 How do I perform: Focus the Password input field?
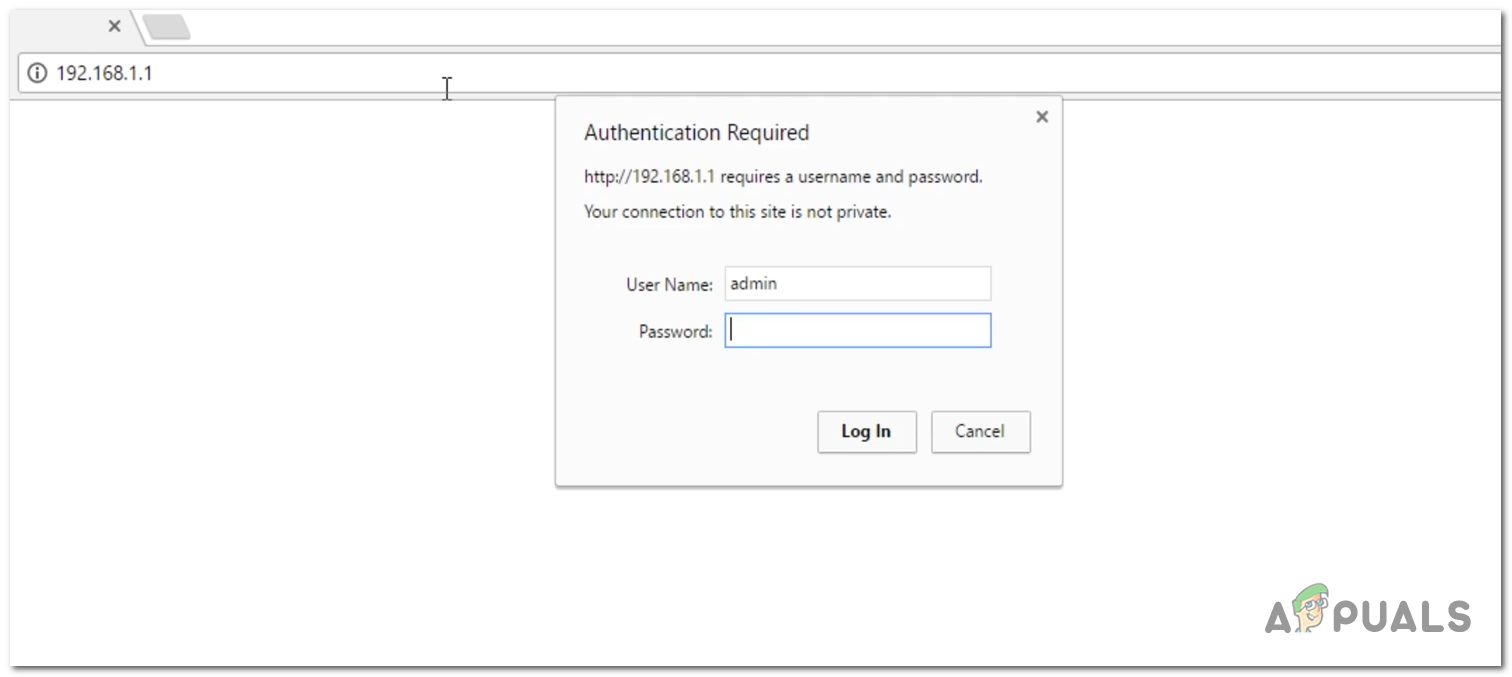point(857,330)
